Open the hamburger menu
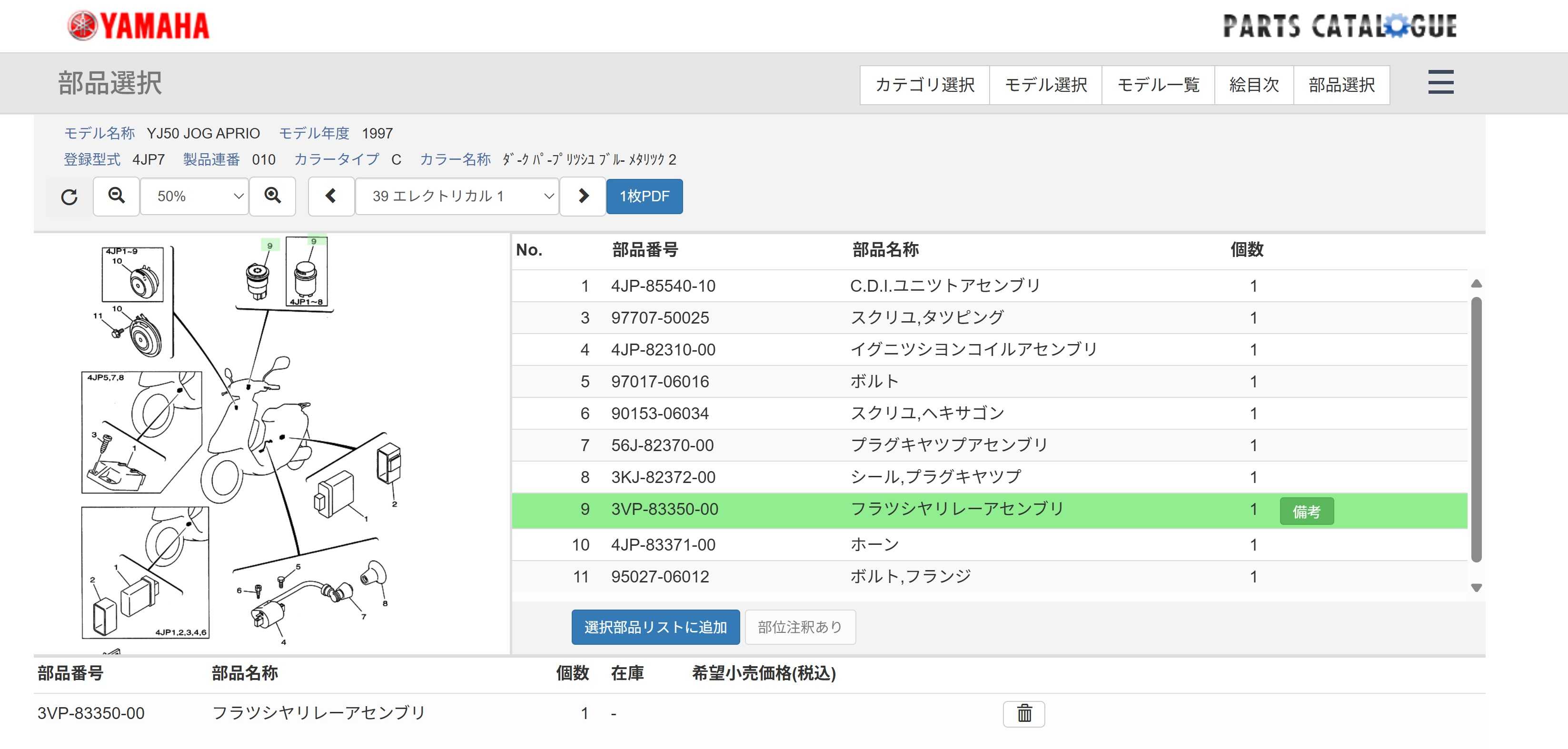This screenshot has height=749, width=1568. (x=1440, y=83)
